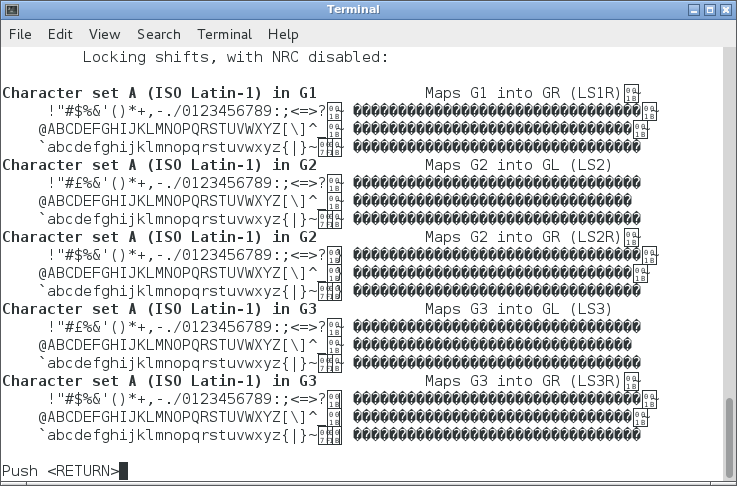Click the 'Locking shifts, with NRC disabled' line
Image resolution: width=737 pixels, height=486 pixels.
tap(234, 57)
